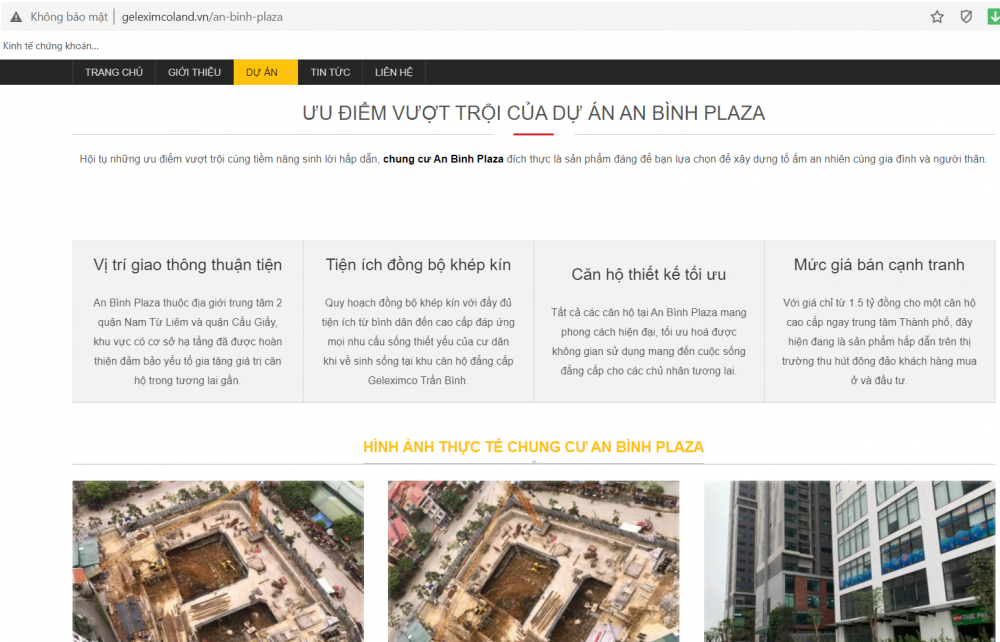The image size is (1000, 642).
Task: Open the TIN TỨC menu item
Action: click(x=330, y=72)
